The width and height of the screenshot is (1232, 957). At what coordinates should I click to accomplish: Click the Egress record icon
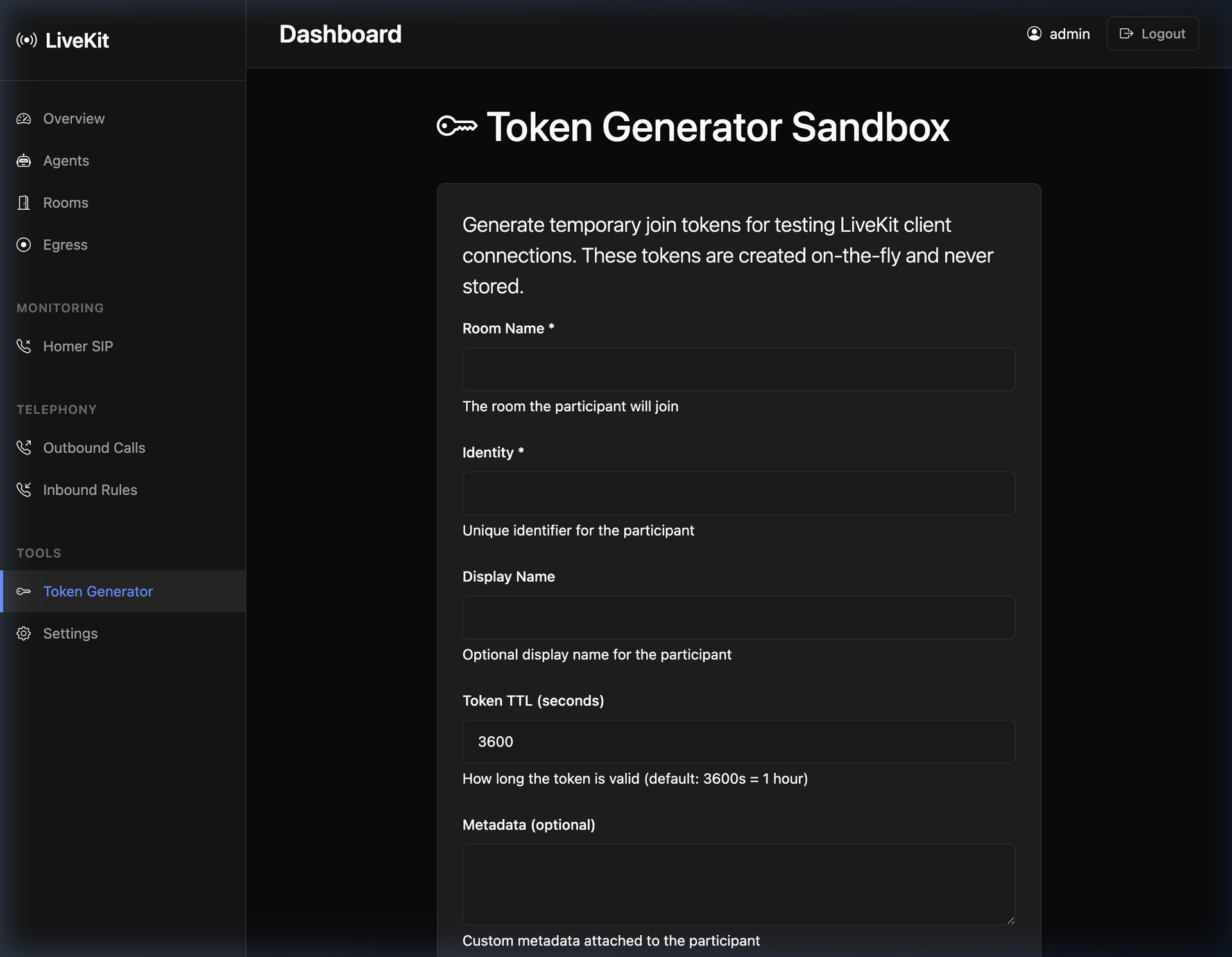(24, 244)
